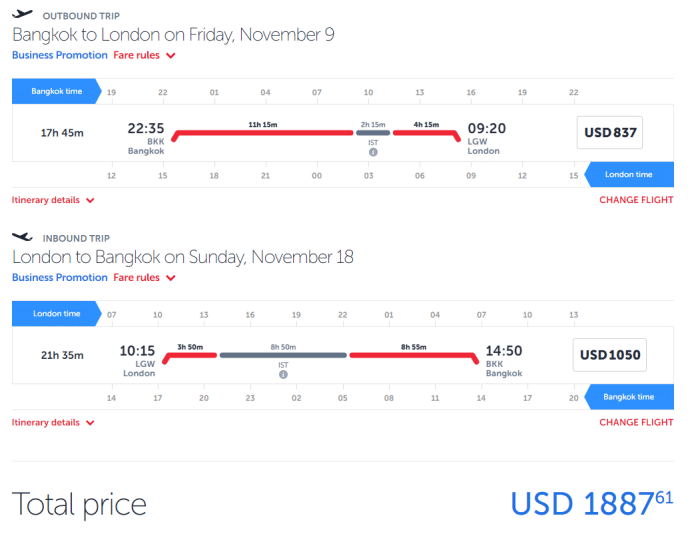Open the IST layover info icon on inbound flight
The height and width of the screenshot is (538, 696).
[x=283, y=375]
